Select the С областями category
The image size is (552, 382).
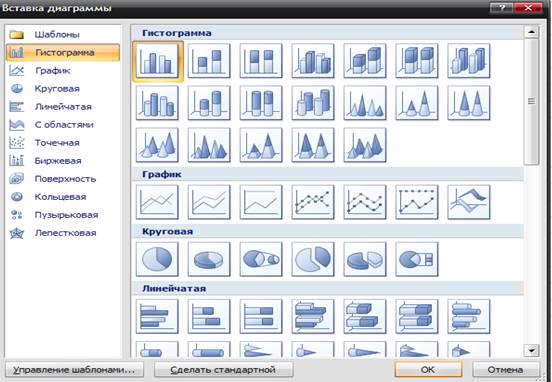click(63, 125)
